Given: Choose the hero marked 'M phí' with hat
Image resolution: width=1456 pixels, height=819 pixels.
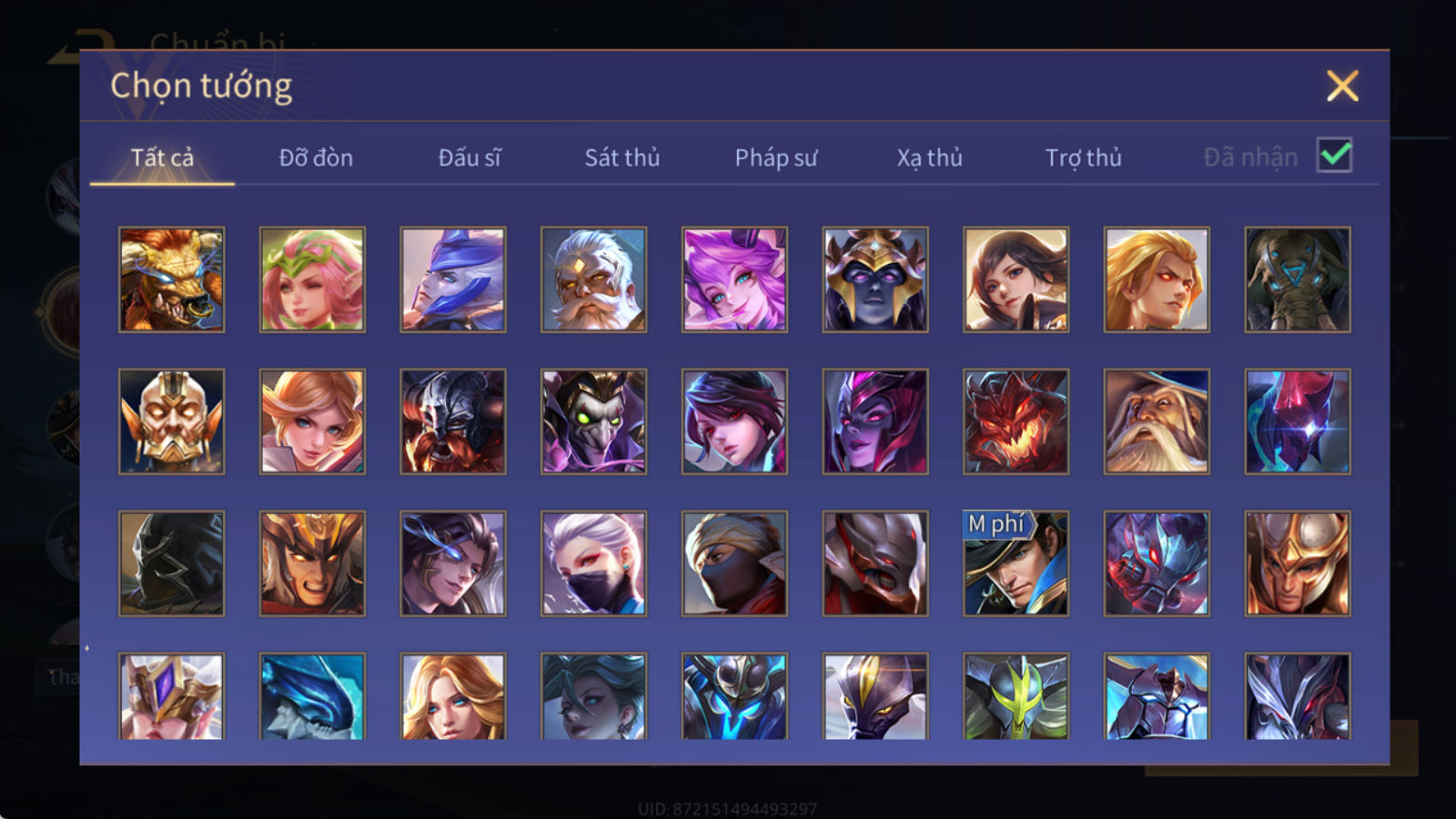Looking at the screenshot, I should tap(1016, 563).
